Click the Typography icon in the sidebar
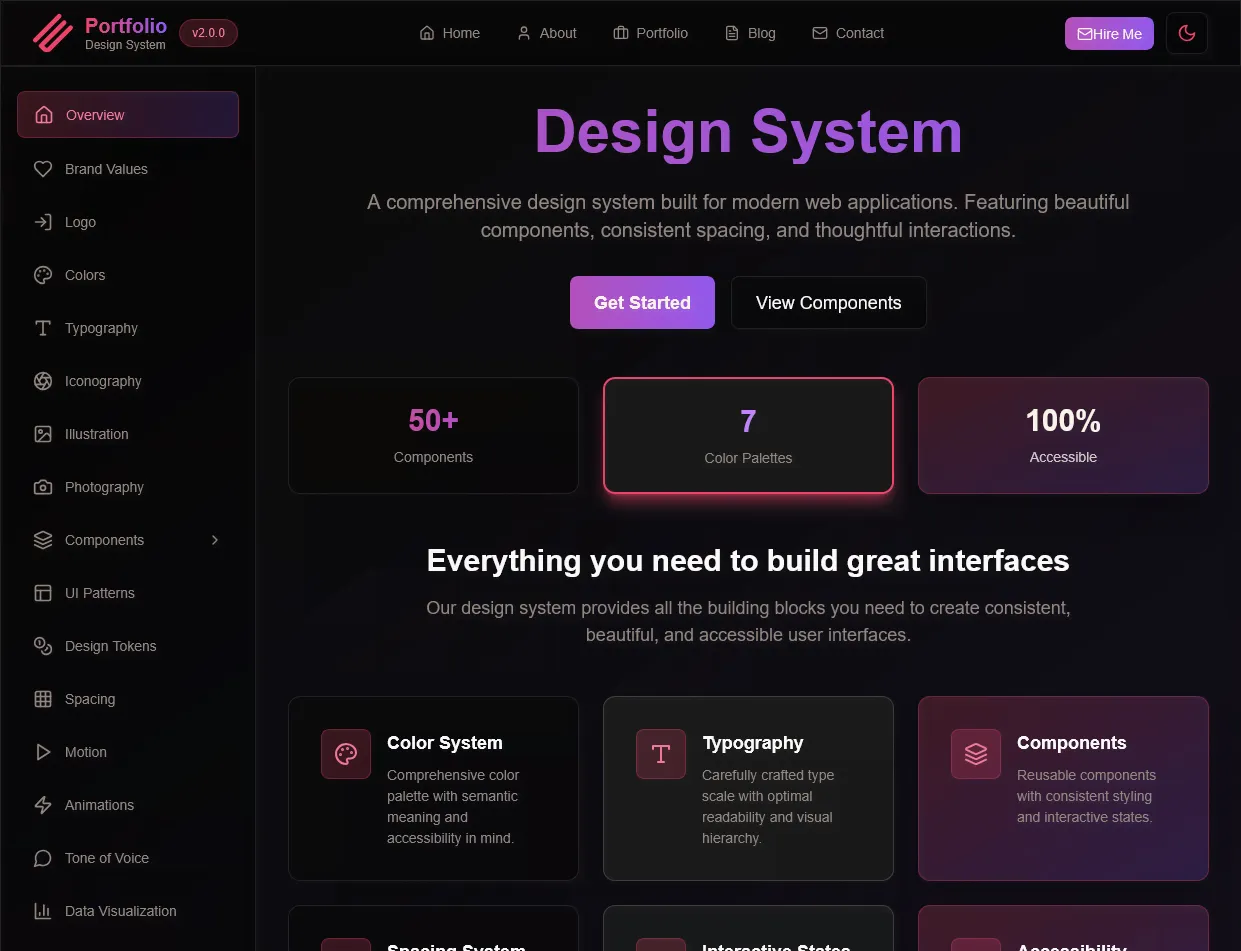Screen dimensions: 1241x951 pyautogui.click(x=43, y=328)
